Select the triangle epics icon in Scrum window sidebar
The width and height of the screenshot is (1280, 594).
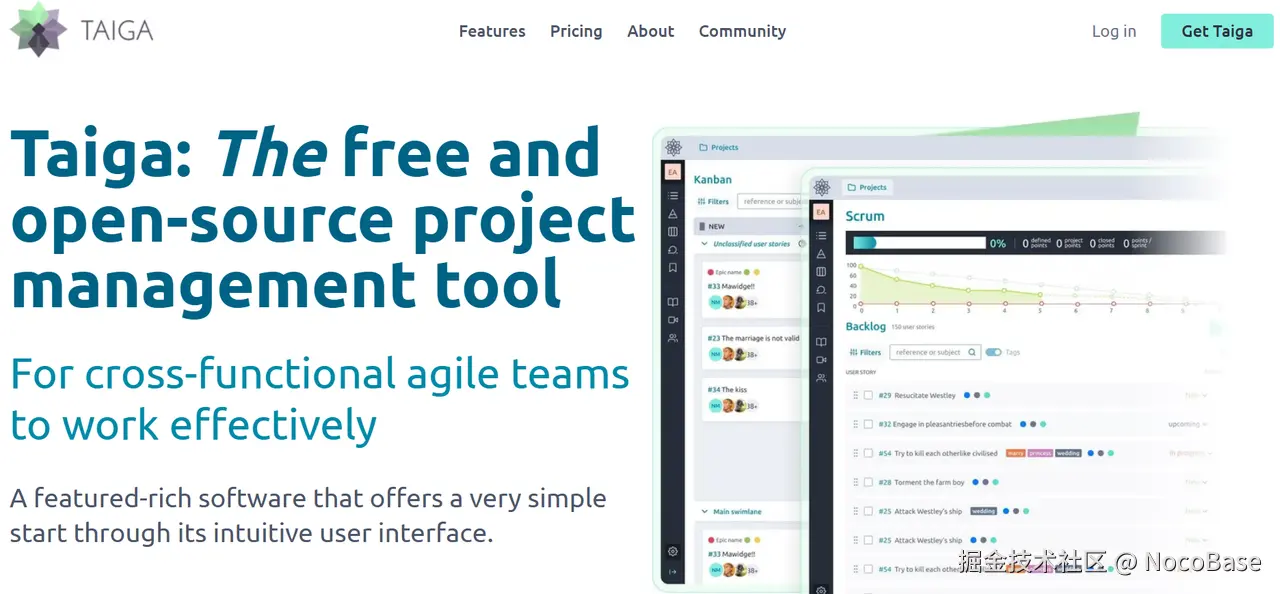tap(821, 254)
